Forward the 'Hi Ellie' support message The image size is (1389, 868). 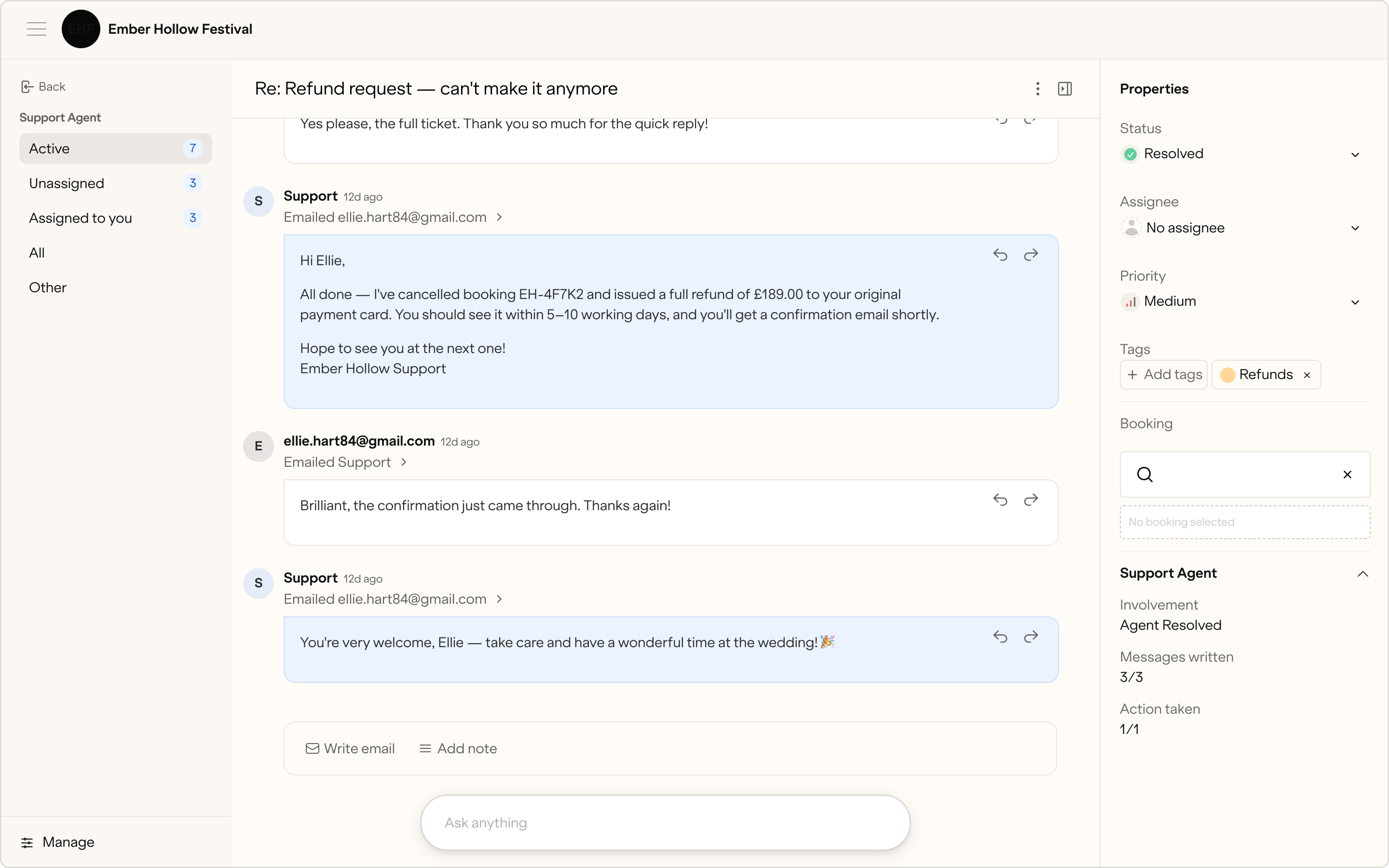[x=1031, y=255]
